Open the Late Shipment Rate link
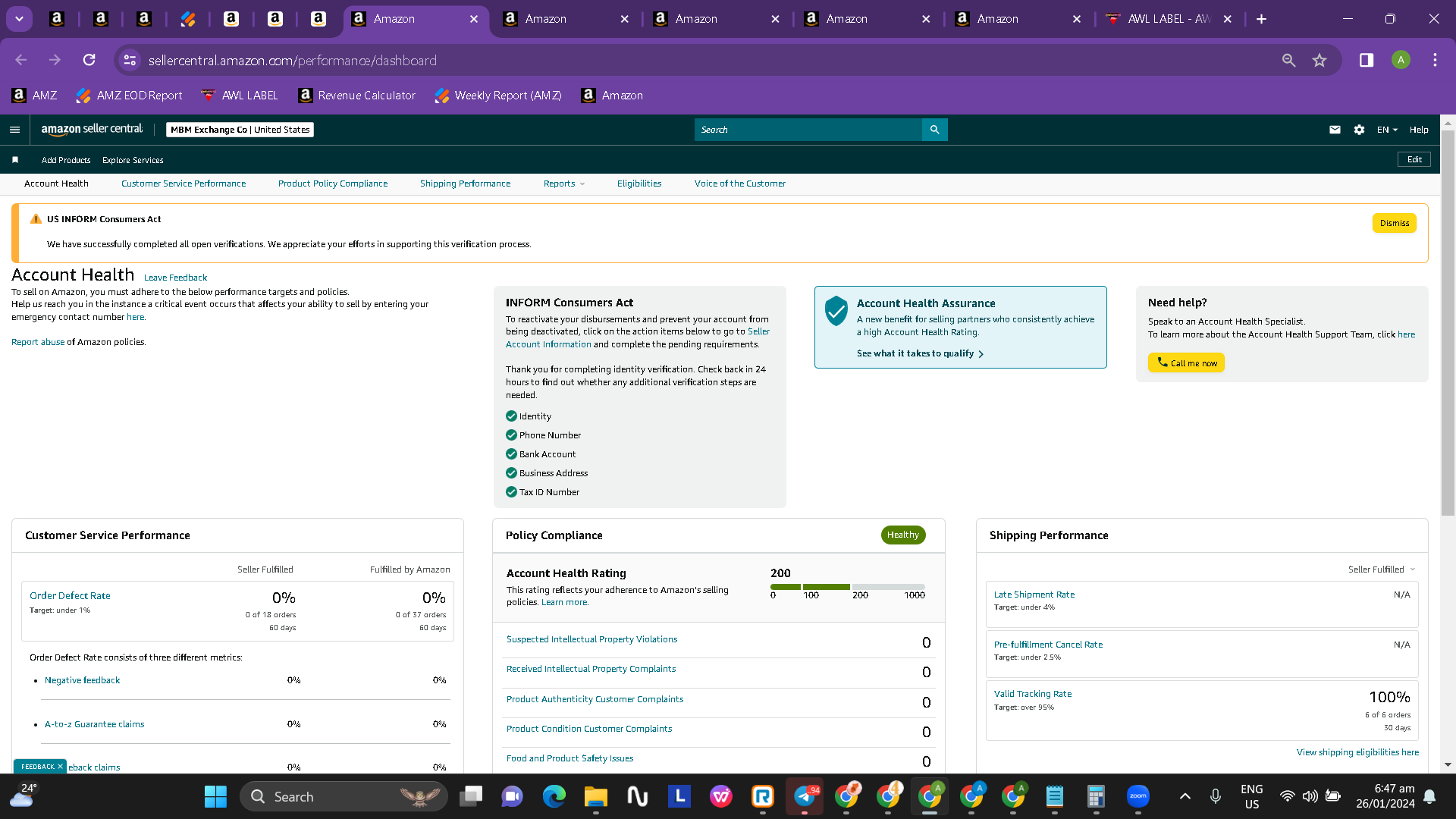This screenshot has width=1456, height=819. (1034, 595)
